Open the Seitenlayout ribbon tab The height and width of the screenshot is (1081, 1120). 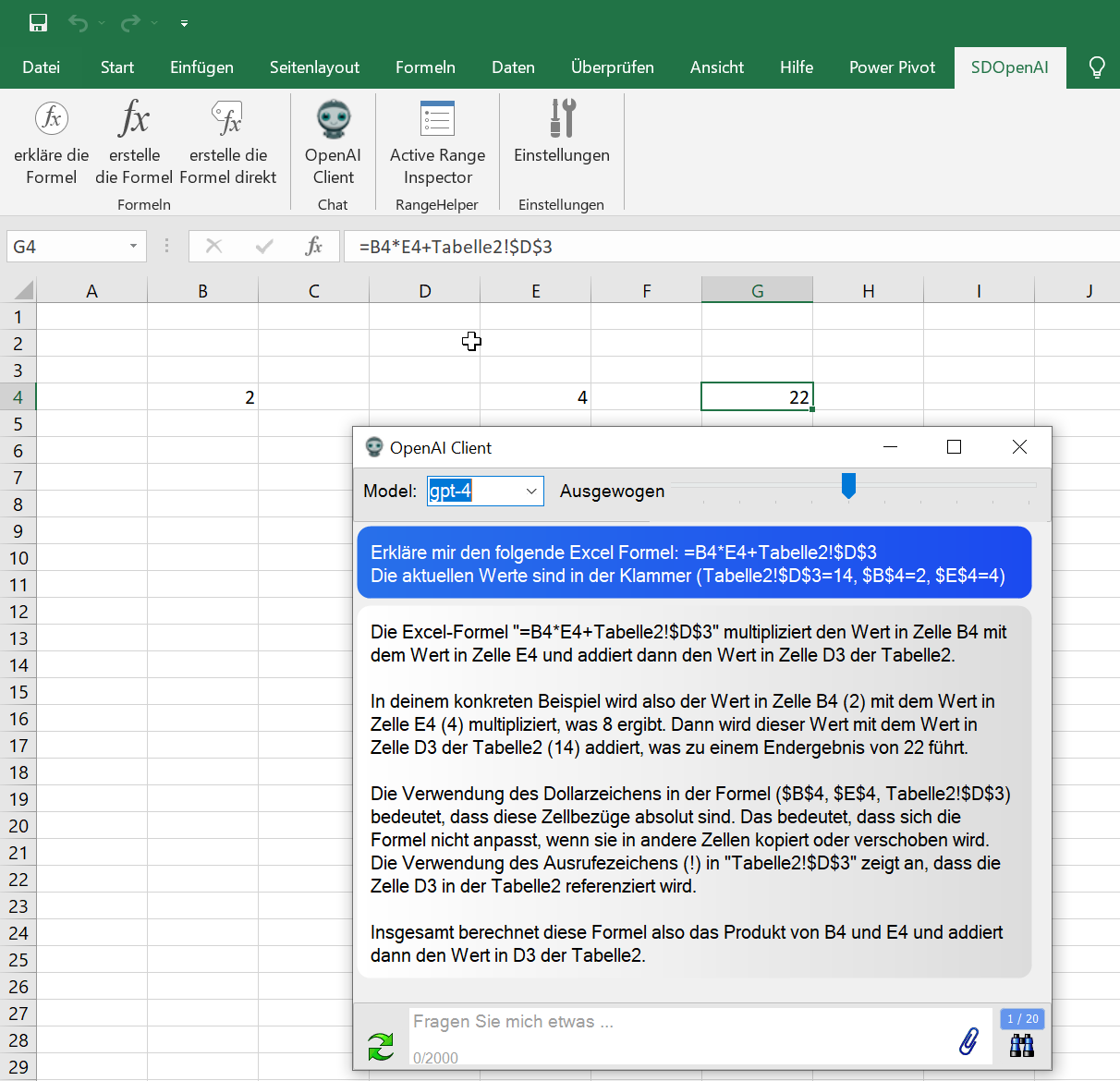tap(314, 67)
